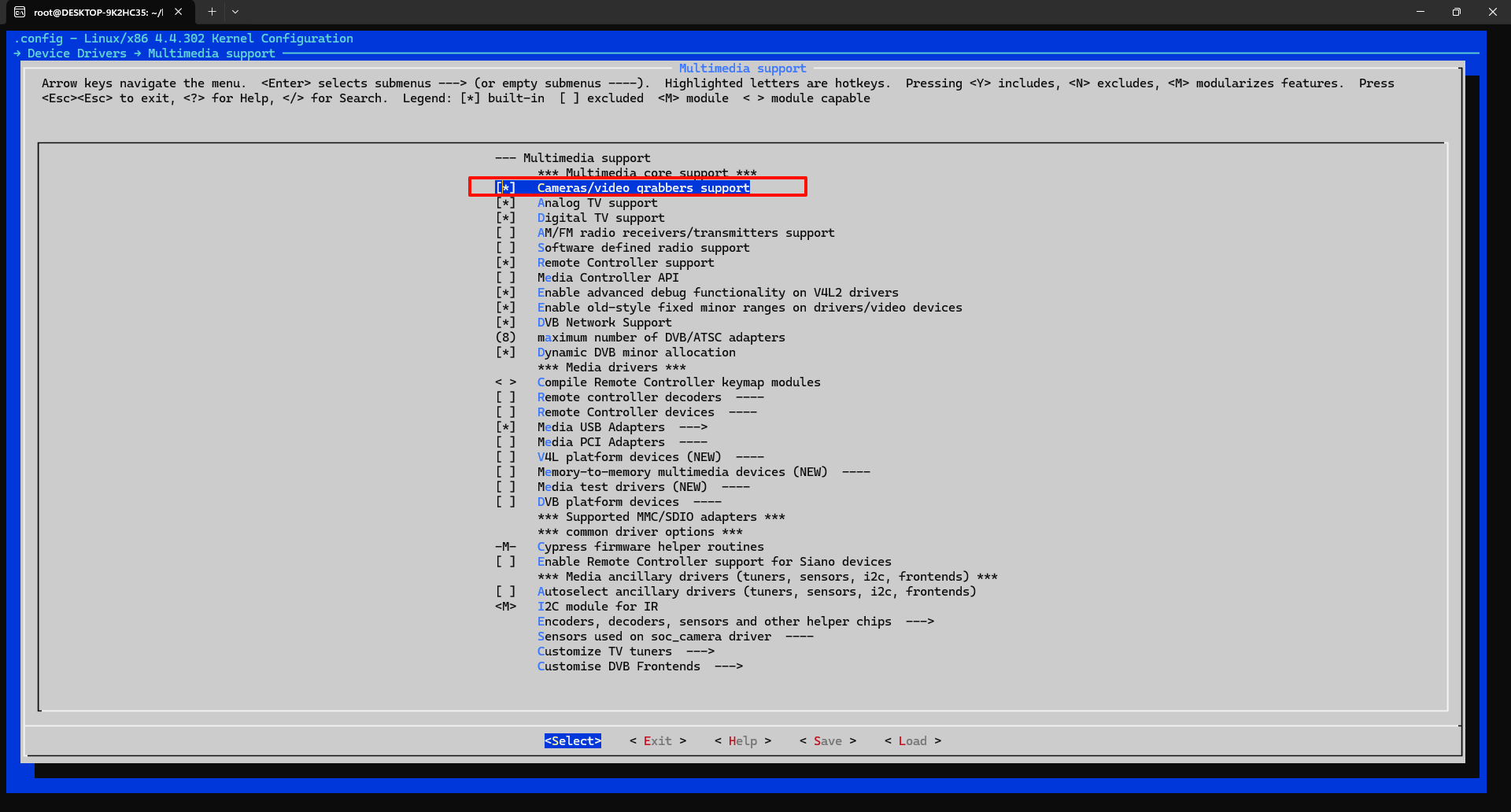Restore down the terminal window

click(x=1457, y=12)
